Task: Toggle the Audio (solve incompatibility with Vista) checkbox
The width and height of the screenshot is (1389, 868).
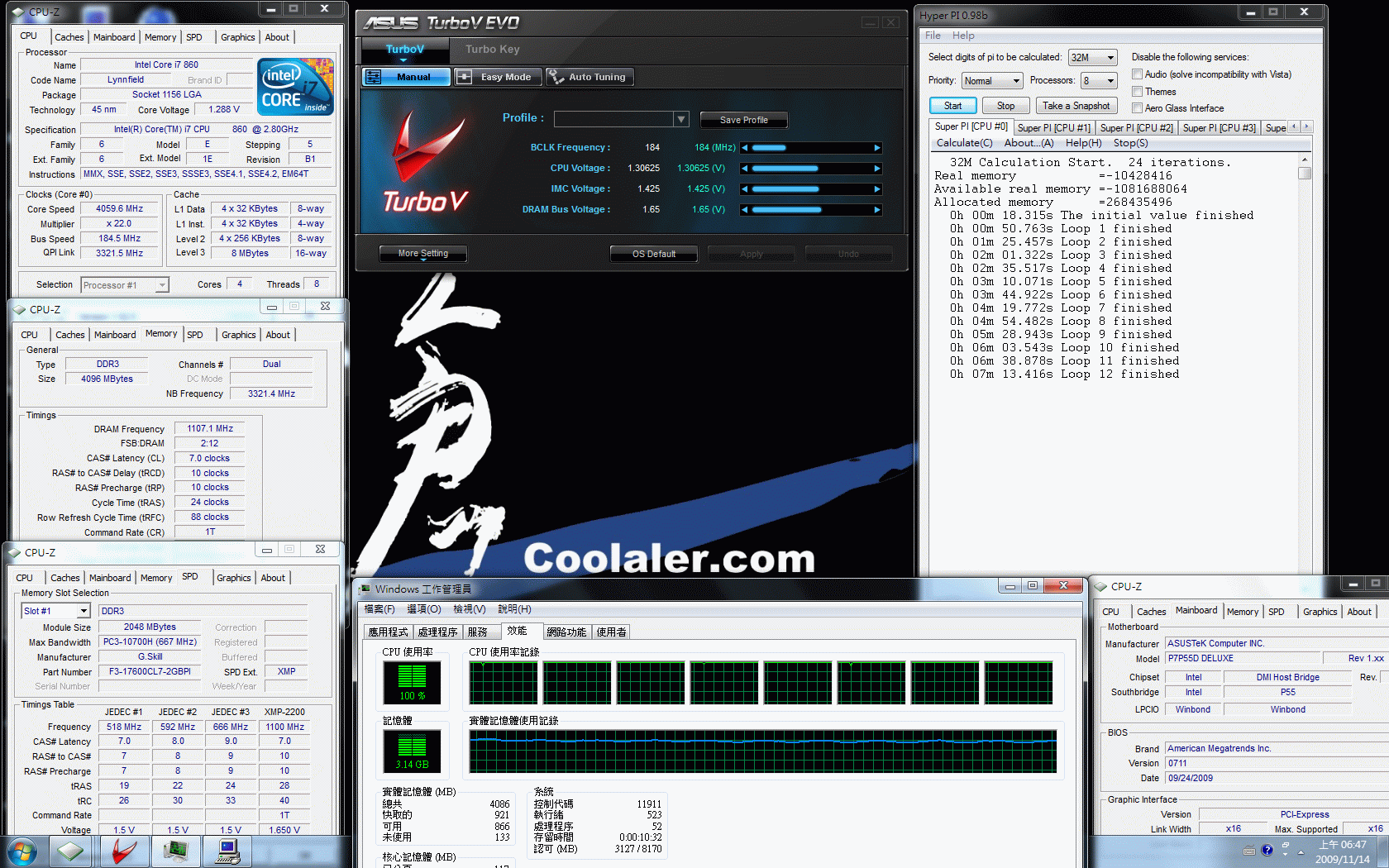Action: [x=1138, y=74]
